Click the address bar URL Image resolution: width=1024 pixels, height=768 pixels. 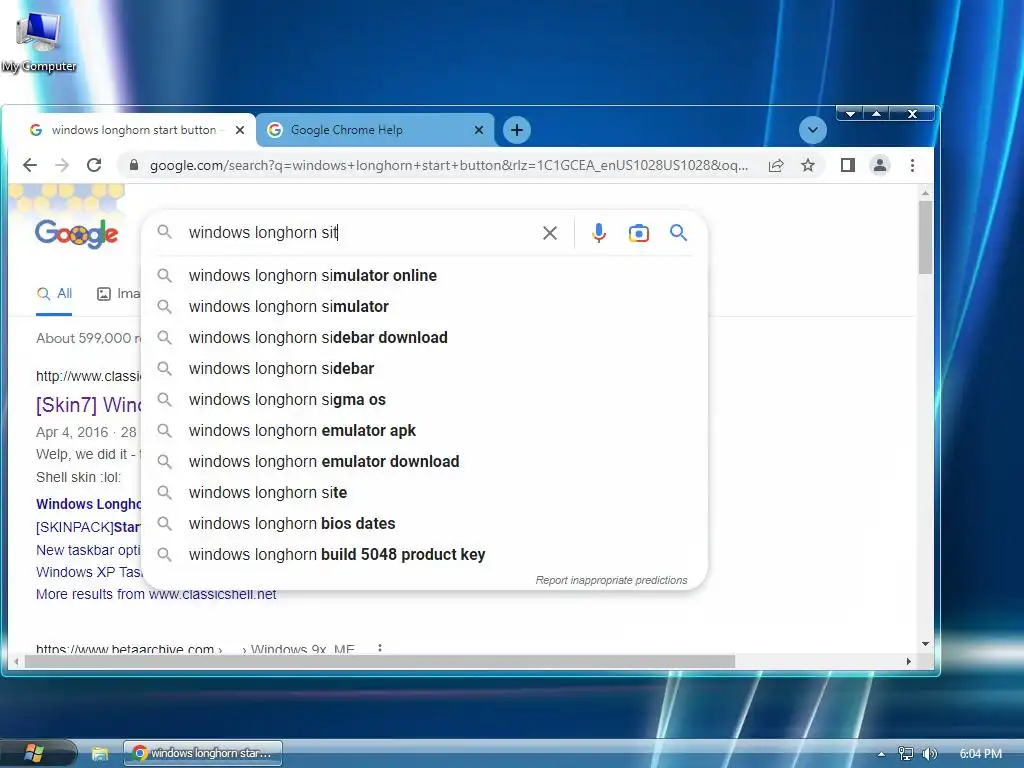(449, 165)
